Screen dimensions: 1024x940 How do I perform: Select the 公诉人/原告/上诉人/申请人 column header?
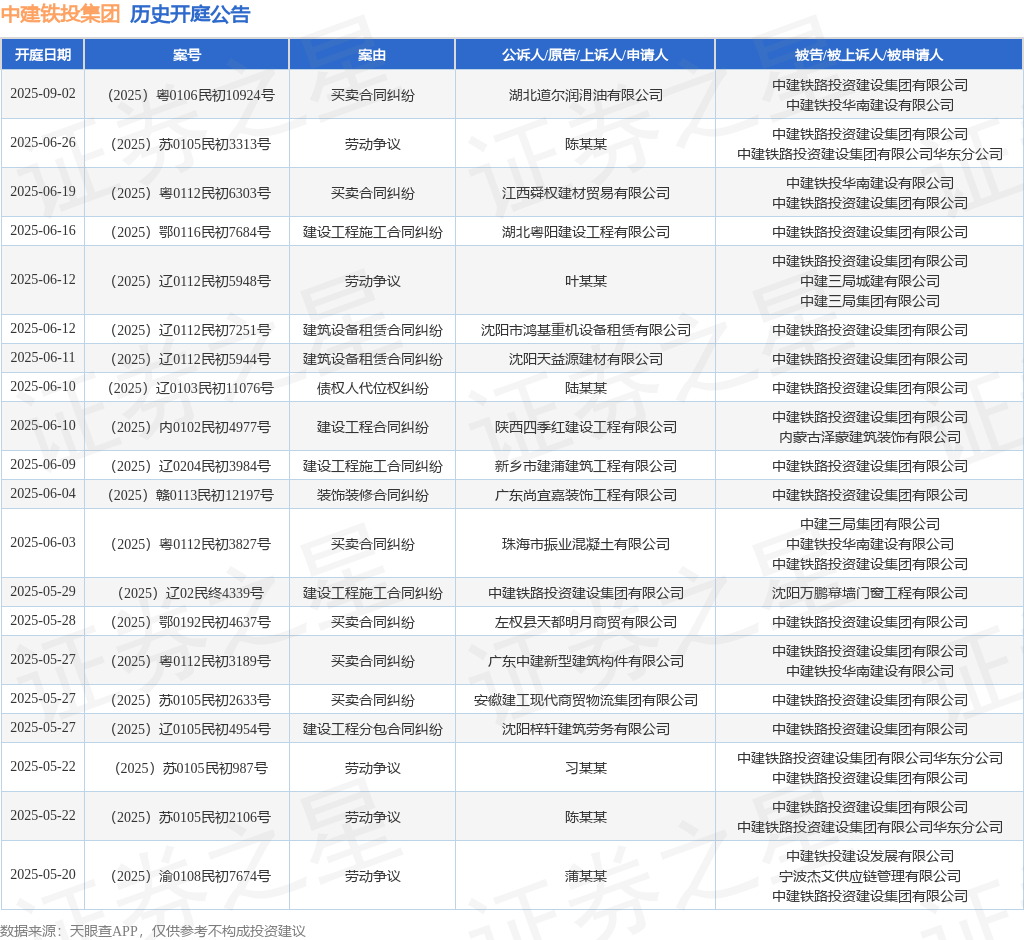(x=585, y=55)
